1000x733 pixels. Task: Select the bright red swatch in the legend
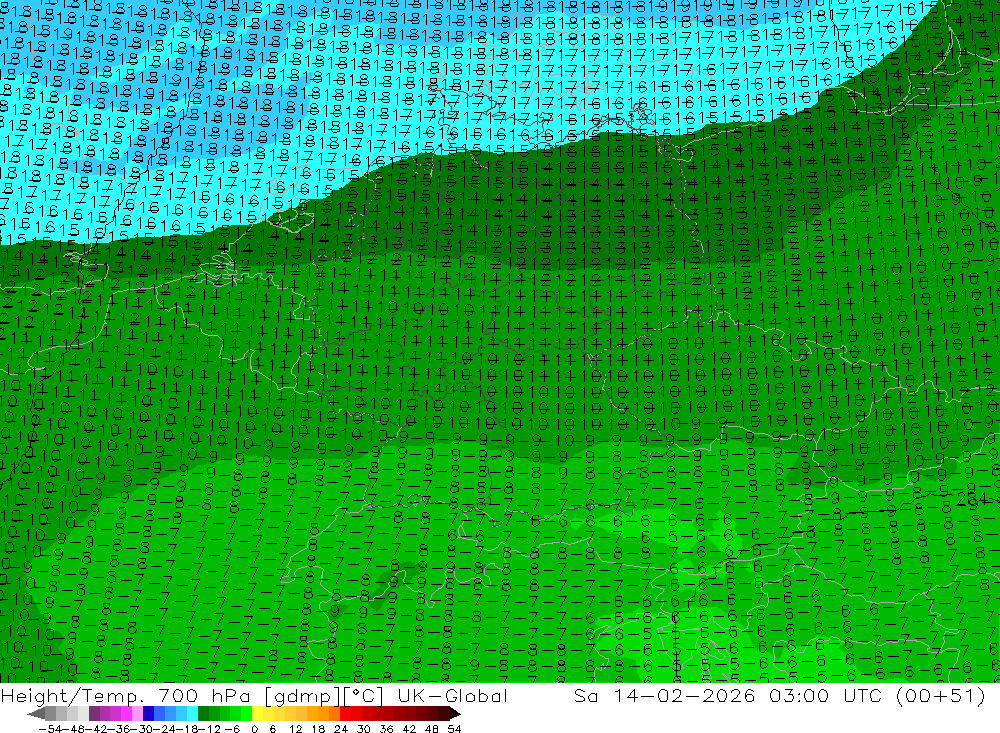345,713
